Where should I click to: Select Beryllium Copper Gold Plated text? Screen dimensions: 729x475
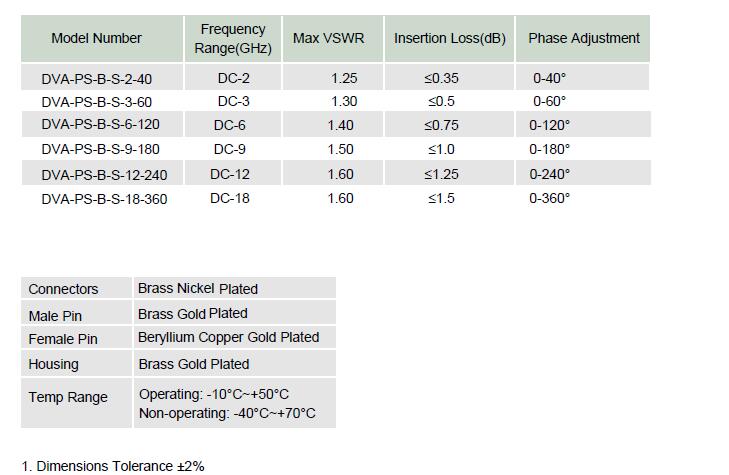(x=229, y=337)
